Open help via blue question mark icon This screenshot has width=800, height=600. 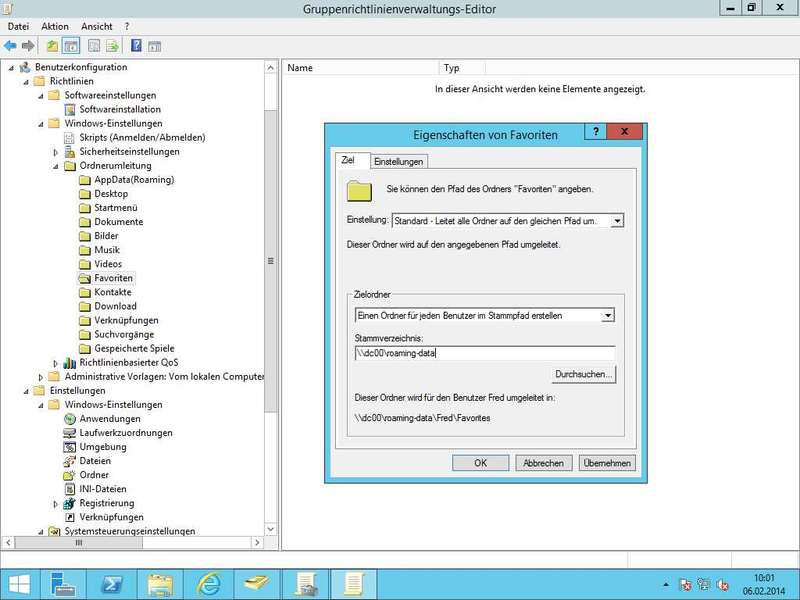(x=136, y=46)
